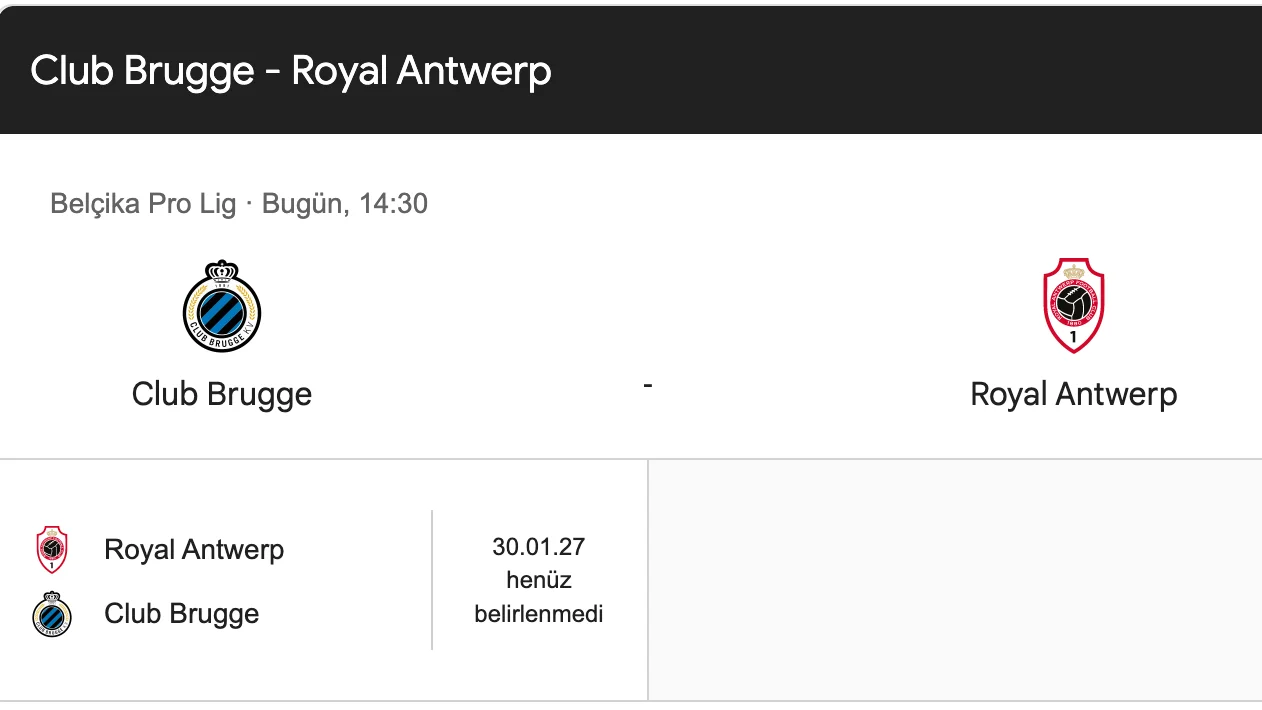Open Club Brugge team name under large crest
This screenshot has height=710, width=1262.
222,394
